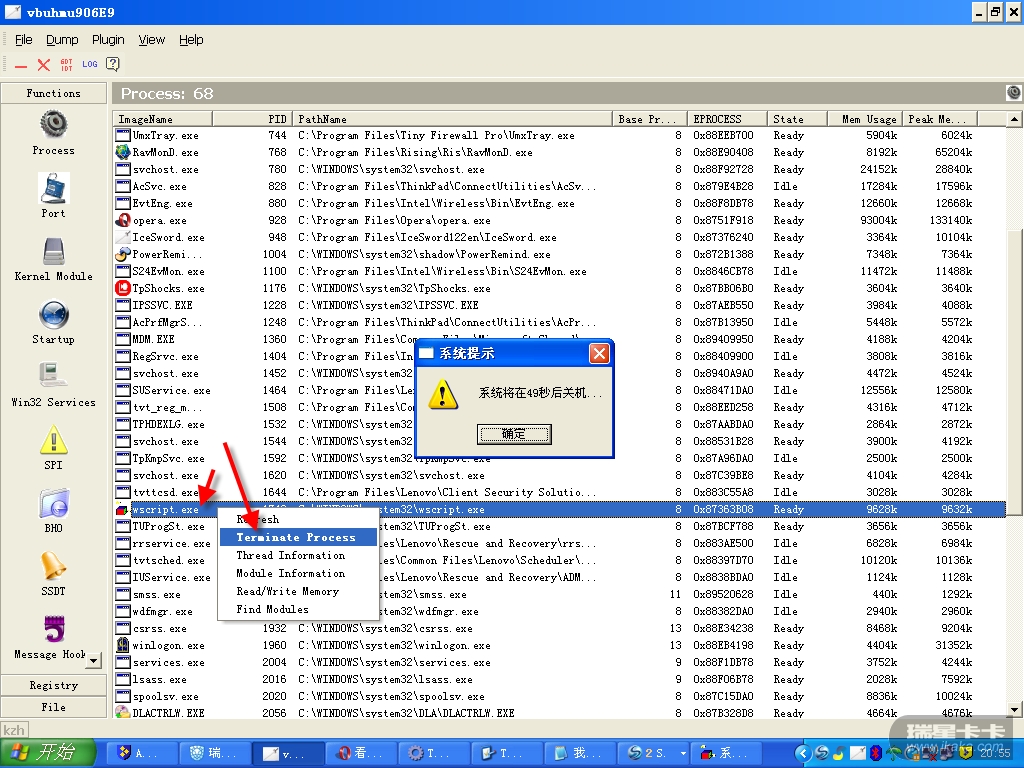Open the SPI function icon
The height and width of the screenshot is (768, 1024).
tap(54, 441)
